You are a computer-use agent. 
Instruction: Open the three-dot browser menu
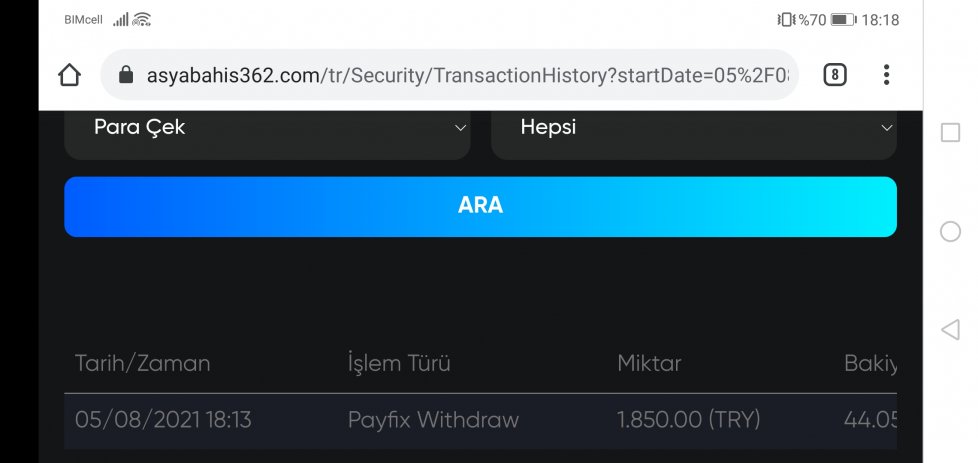(886, 75)
